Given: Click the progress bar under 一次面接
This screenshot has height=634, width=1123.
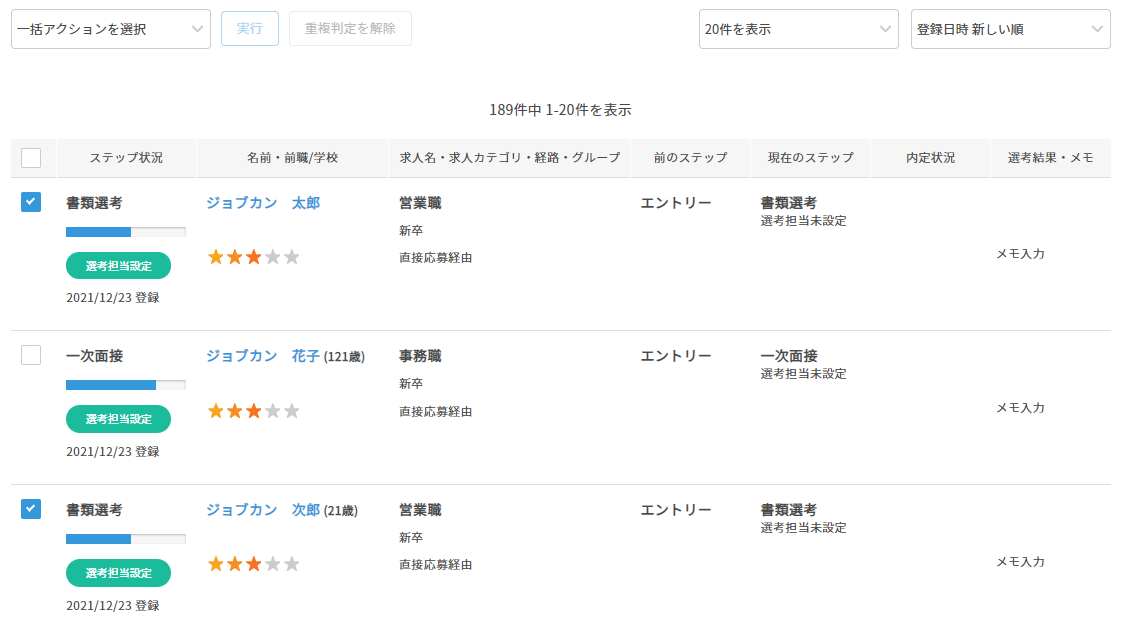Looking at the screenshot, I should [x=125, y=385].
